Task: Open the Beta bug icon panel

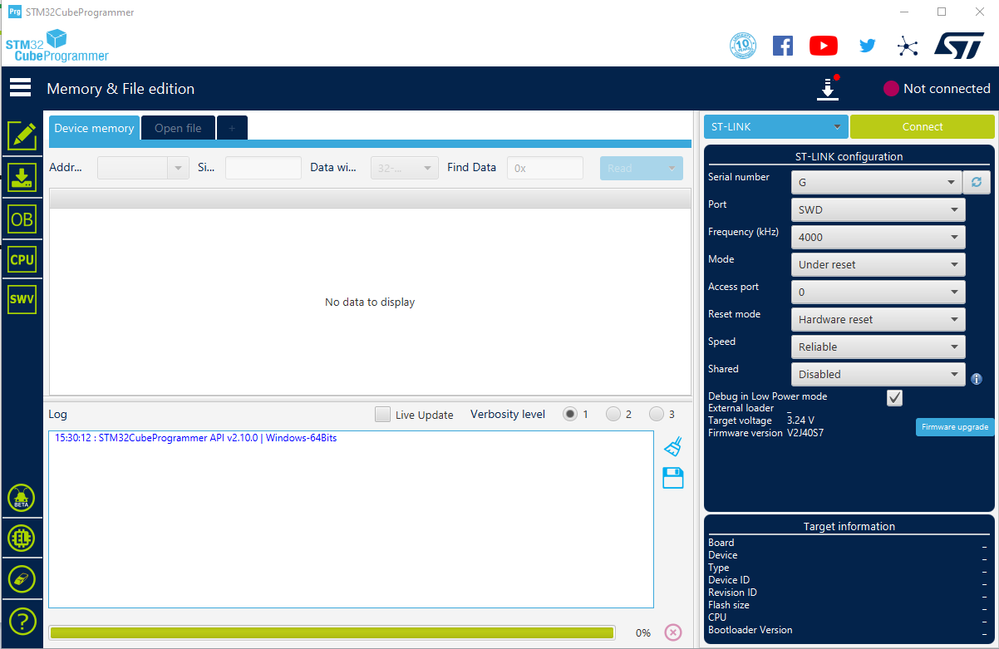Action: (x=22, y=498)
